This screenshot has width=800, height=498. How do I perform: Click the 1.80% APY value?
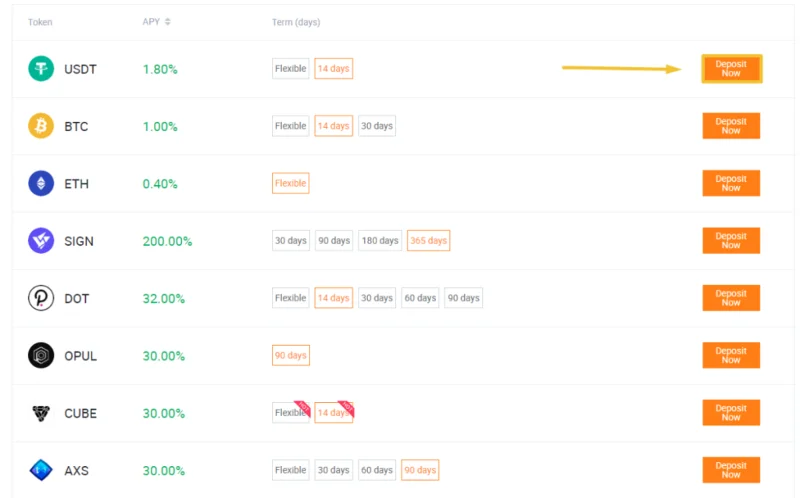(160, 69)
